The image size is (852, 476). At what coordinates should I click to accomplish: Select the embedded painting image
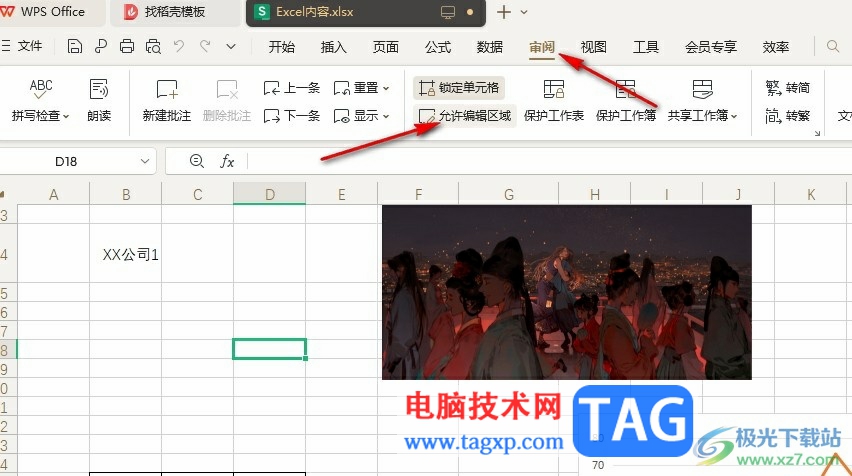tap(567, 292)
